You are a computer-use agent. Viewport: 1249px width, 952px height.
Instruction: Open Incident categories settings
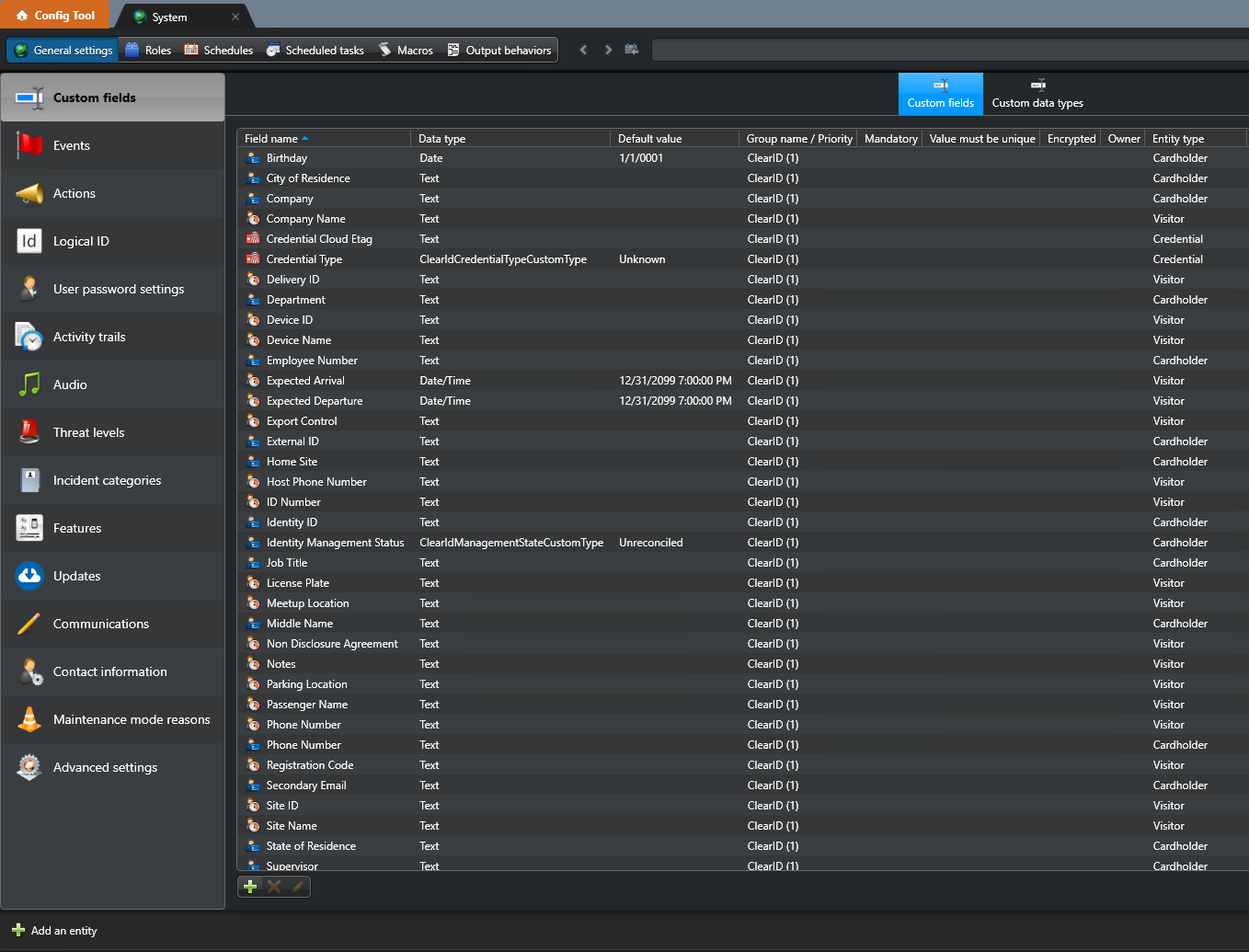(107, 480)
